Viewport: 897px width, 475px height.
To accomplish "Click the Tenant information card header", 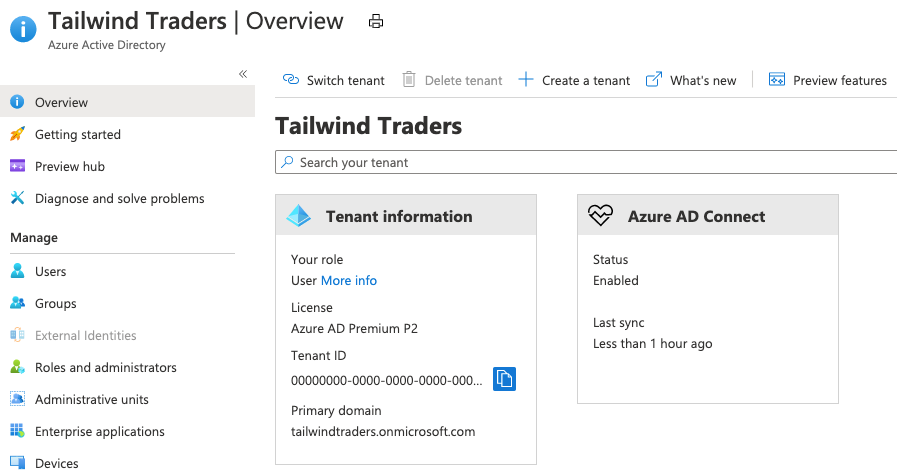I will pyautogui.click(x=406, y=215).
